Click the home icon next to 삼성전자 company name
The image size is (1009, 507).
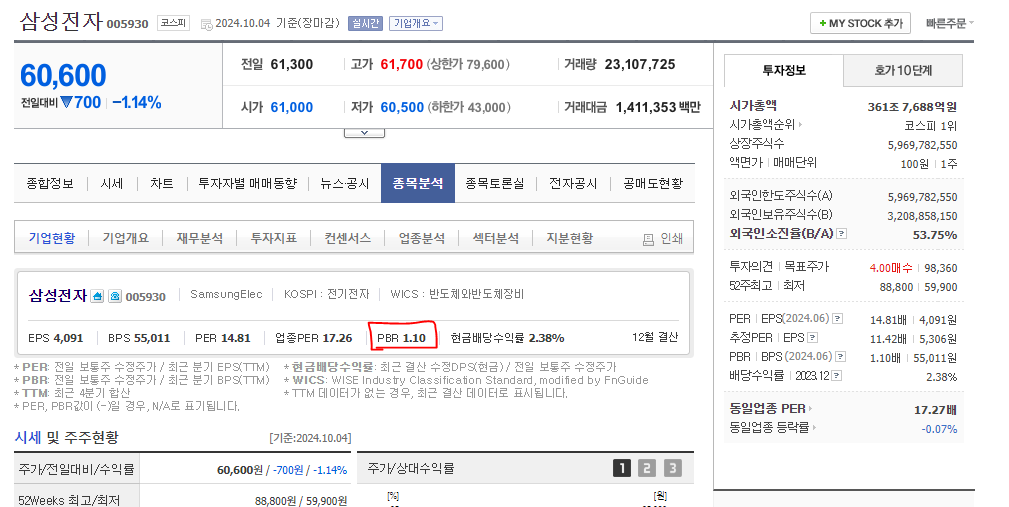97,296
